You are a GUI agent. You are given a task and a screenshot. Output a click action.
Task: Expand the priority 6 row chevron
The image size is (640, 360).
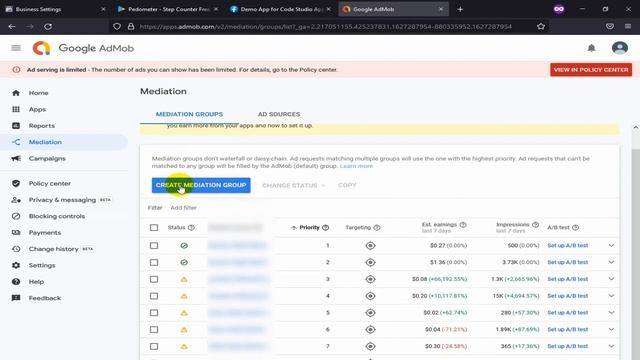click(x=611, y=329)
